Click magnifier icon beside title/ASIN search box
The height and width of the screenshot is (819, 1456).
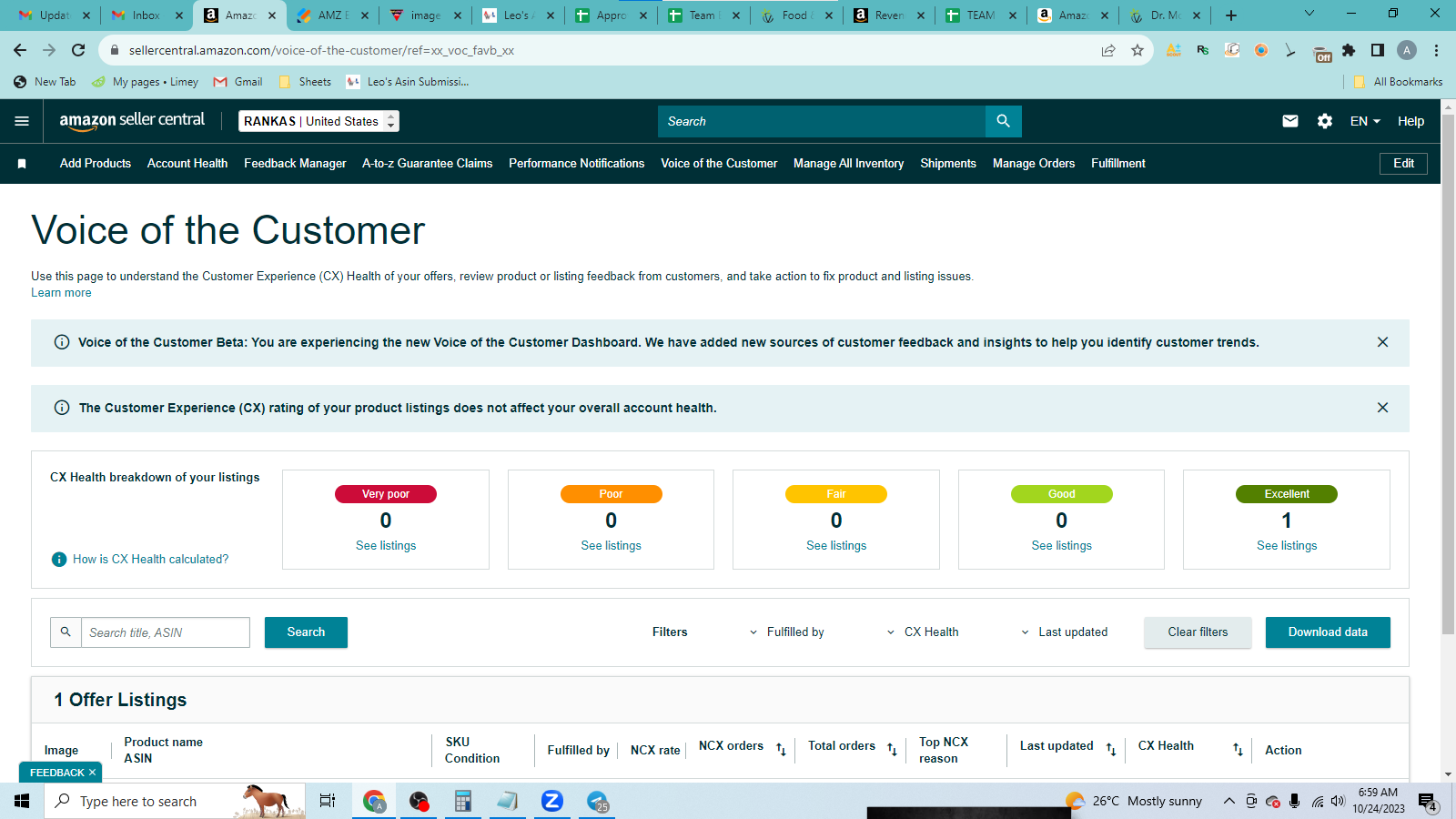pyautogui.click(x=66, y=632)
